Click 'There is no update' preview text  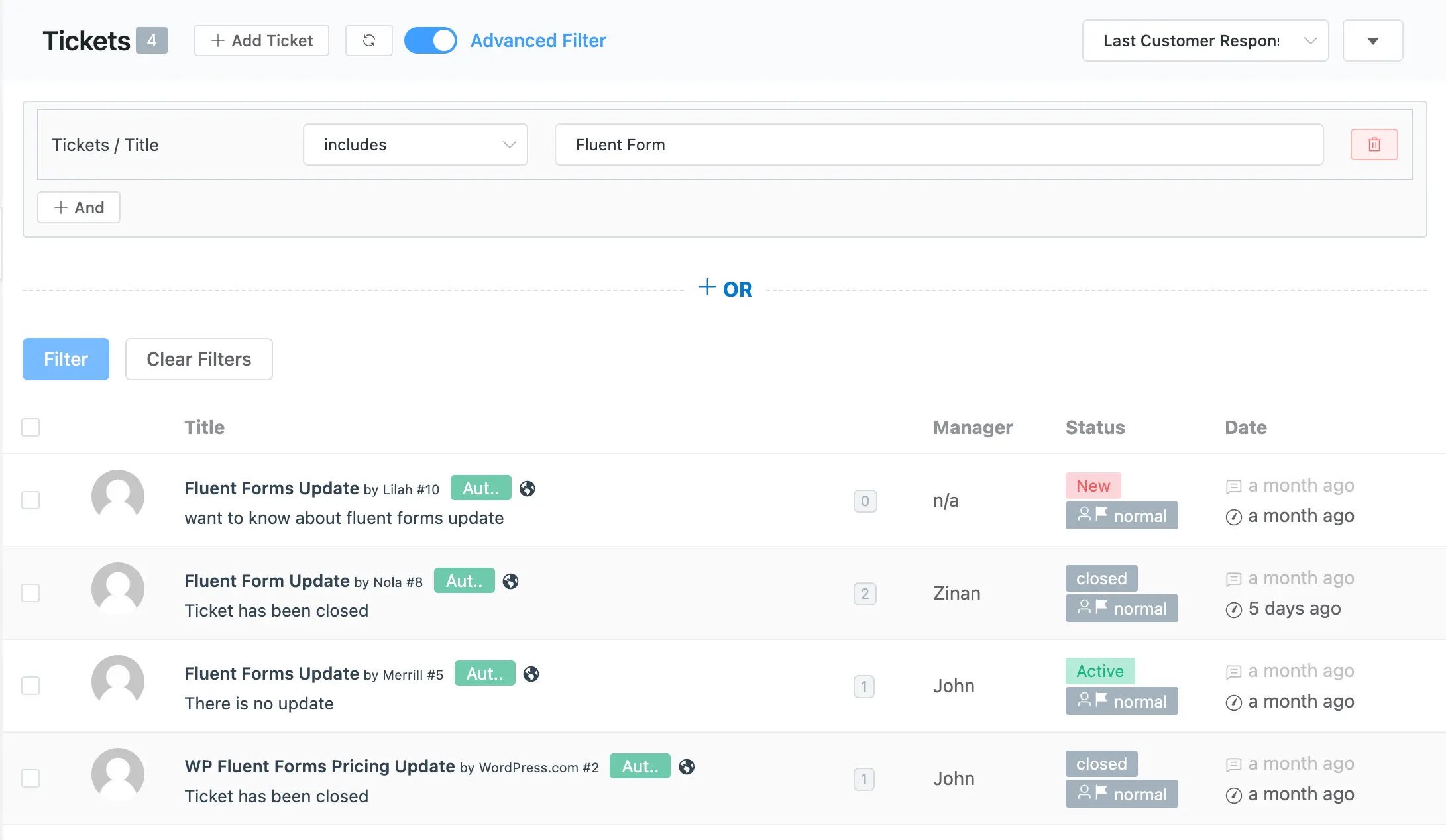[259, 704]
